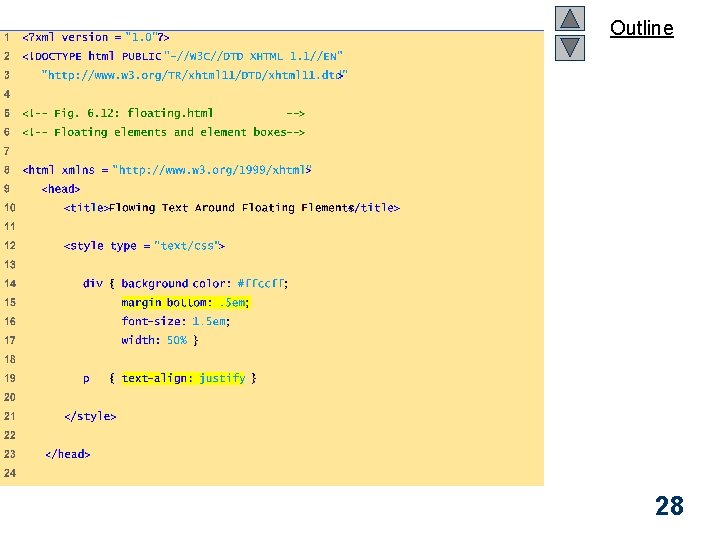
Task: Click the down arrow navigation button
Action: click(569, 48)
